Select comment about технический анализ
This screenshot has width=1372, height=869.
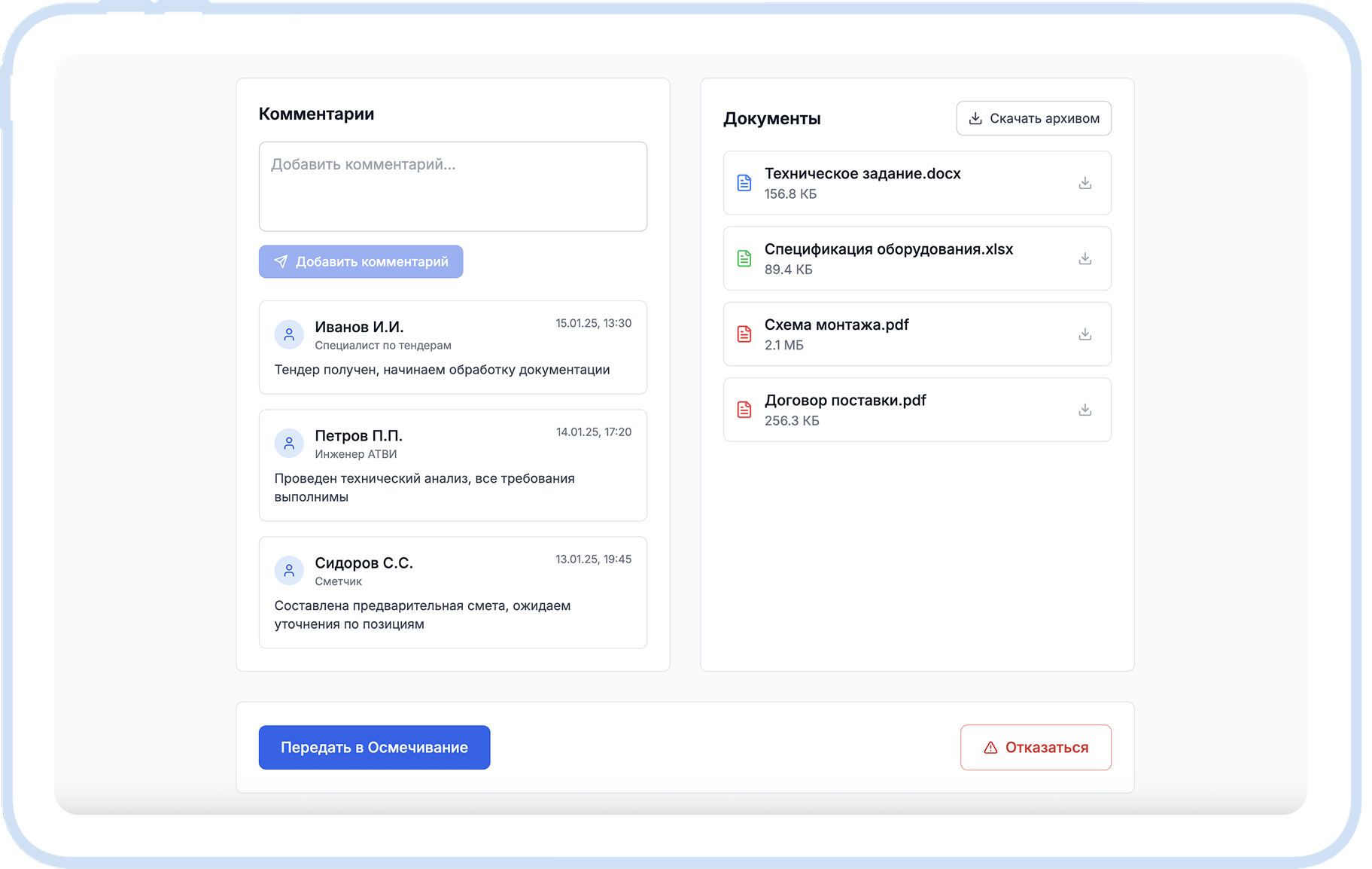(424, 487)
